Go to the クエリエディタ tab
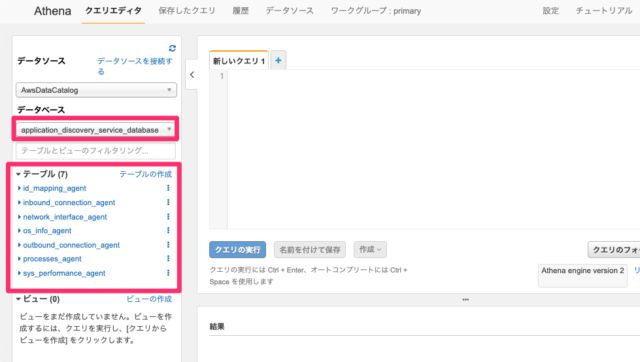The image size is (640, 362). coord(113,11)
